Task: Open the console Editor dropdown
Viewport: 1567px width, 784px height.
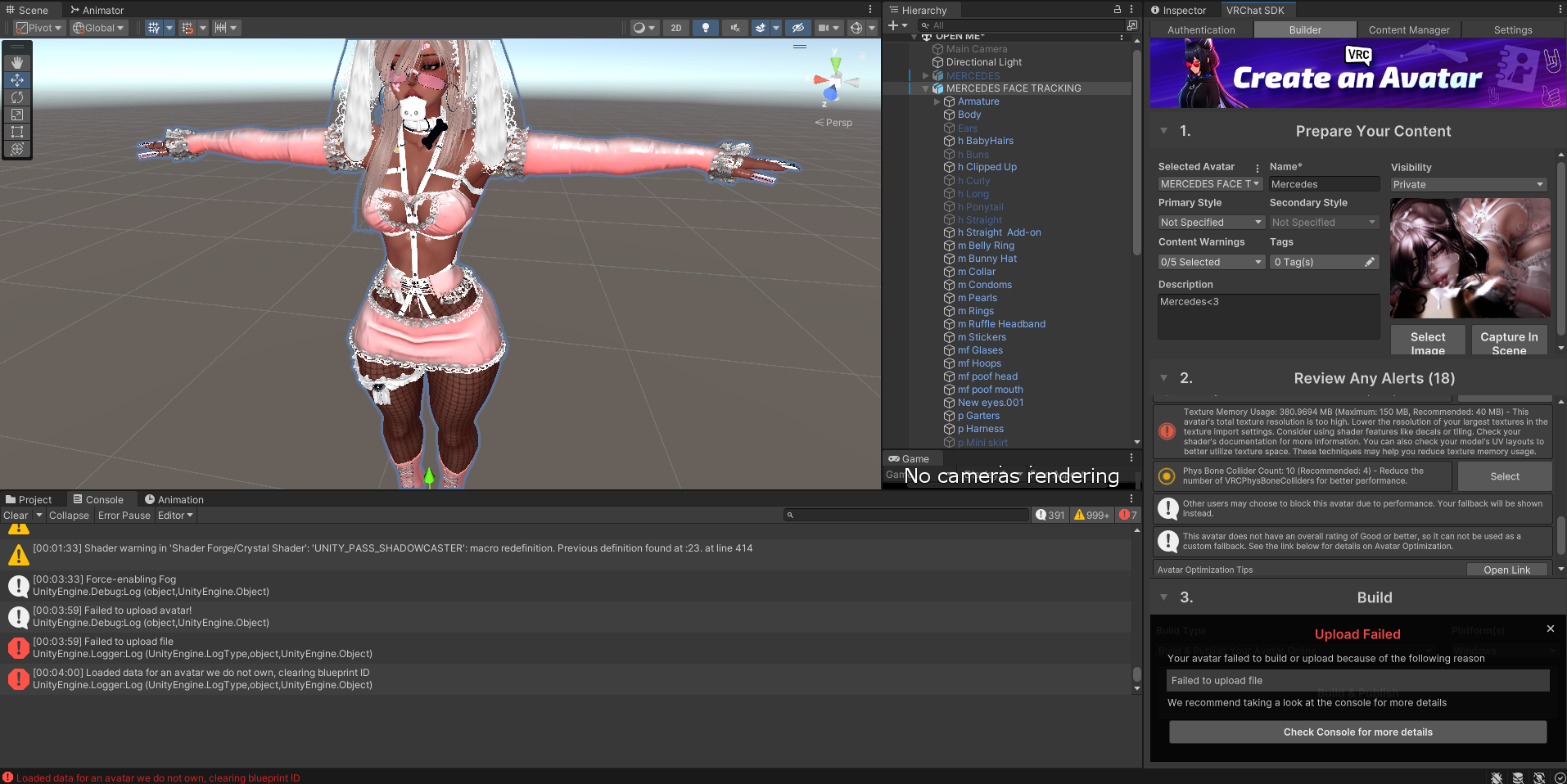Action: 175,516
